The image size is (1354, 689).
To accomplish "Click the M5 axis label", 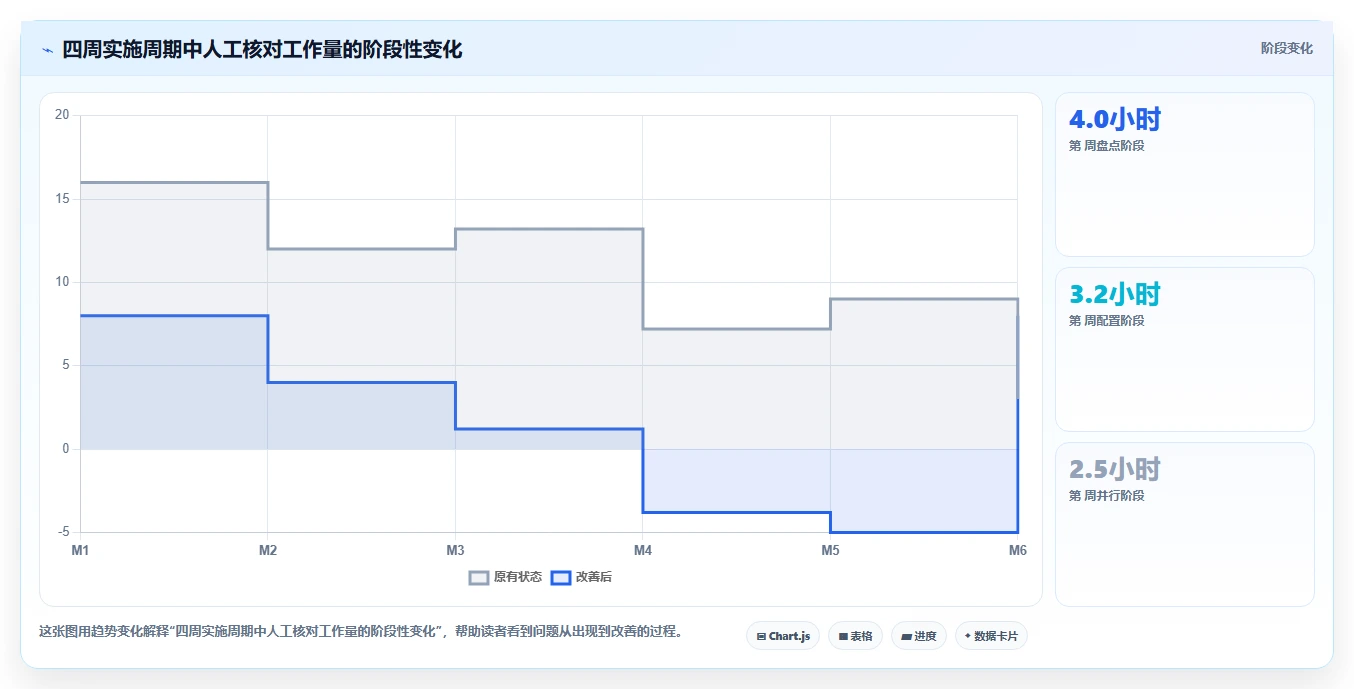I will [x=830, y=550].
